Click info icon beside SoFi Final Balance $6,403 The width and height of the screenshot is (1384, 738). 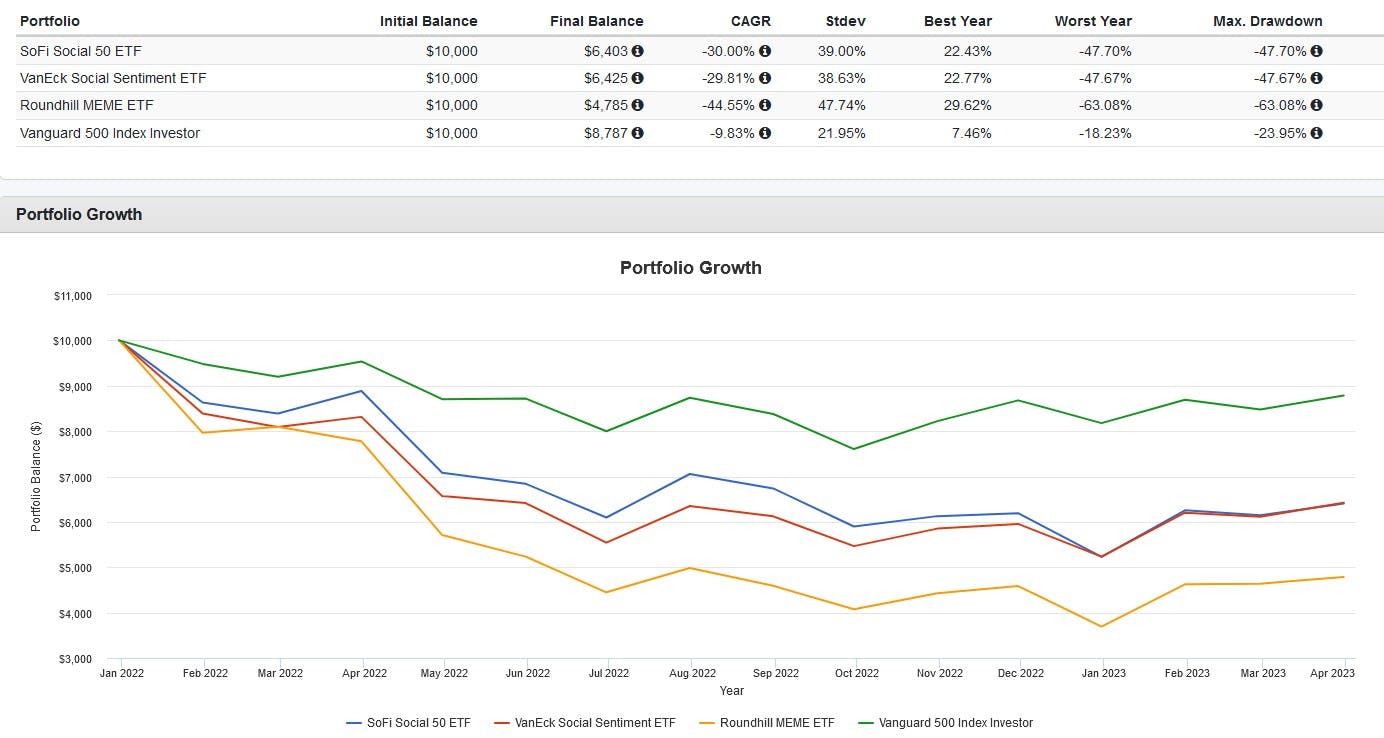(638, 51)
